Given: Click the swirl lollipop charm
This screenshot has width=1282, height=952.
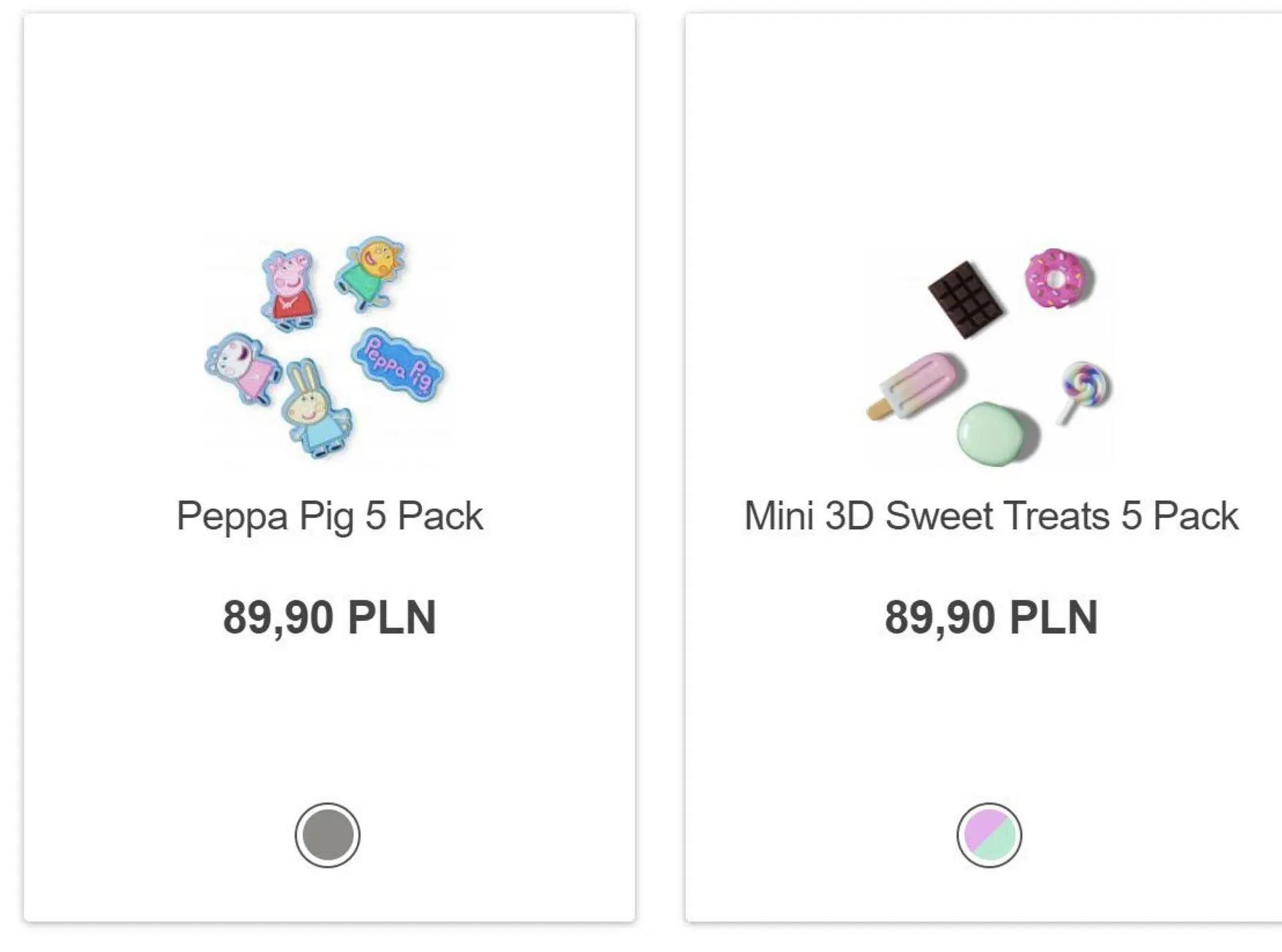Looking at the screenshot, I should click(x=1083, y=389).
